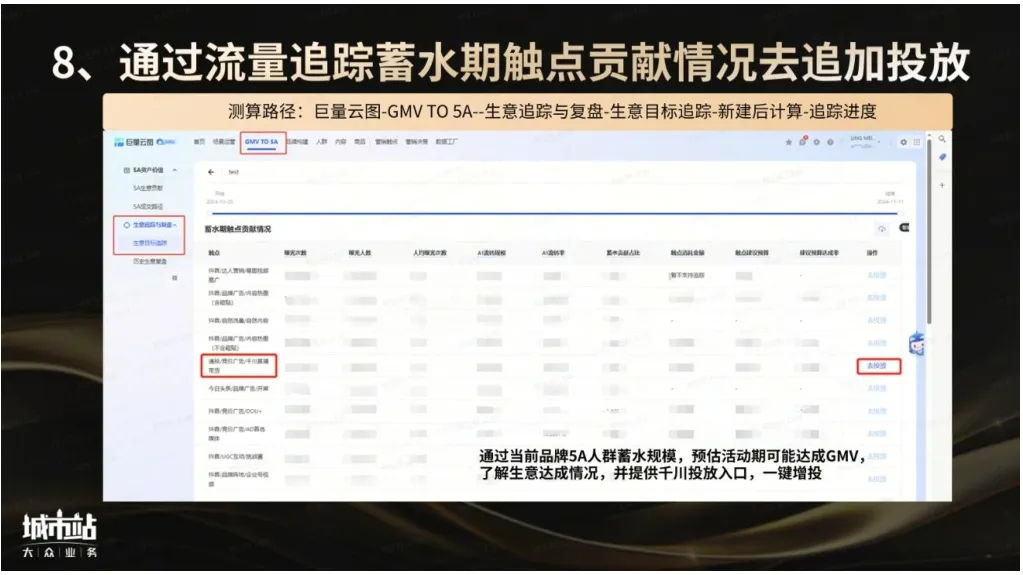Viewport: 1023px width, 575px height.
Task: Open the 首页 nav tab
Action: tap(199, 142)
